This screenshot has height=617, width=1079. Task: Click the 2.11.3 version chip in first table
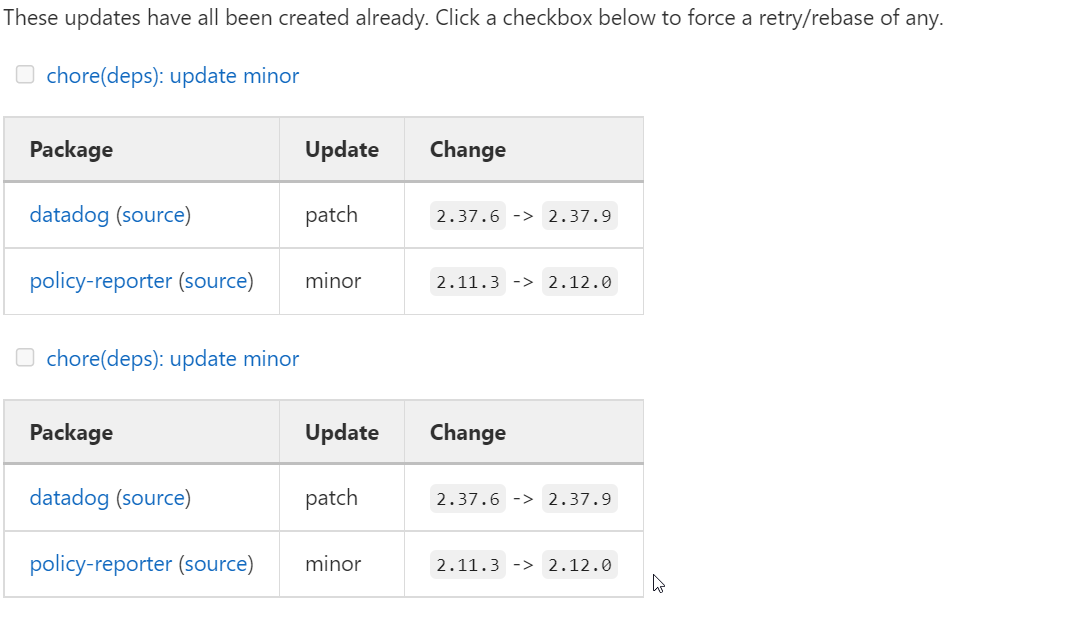(x=467, y=281)
